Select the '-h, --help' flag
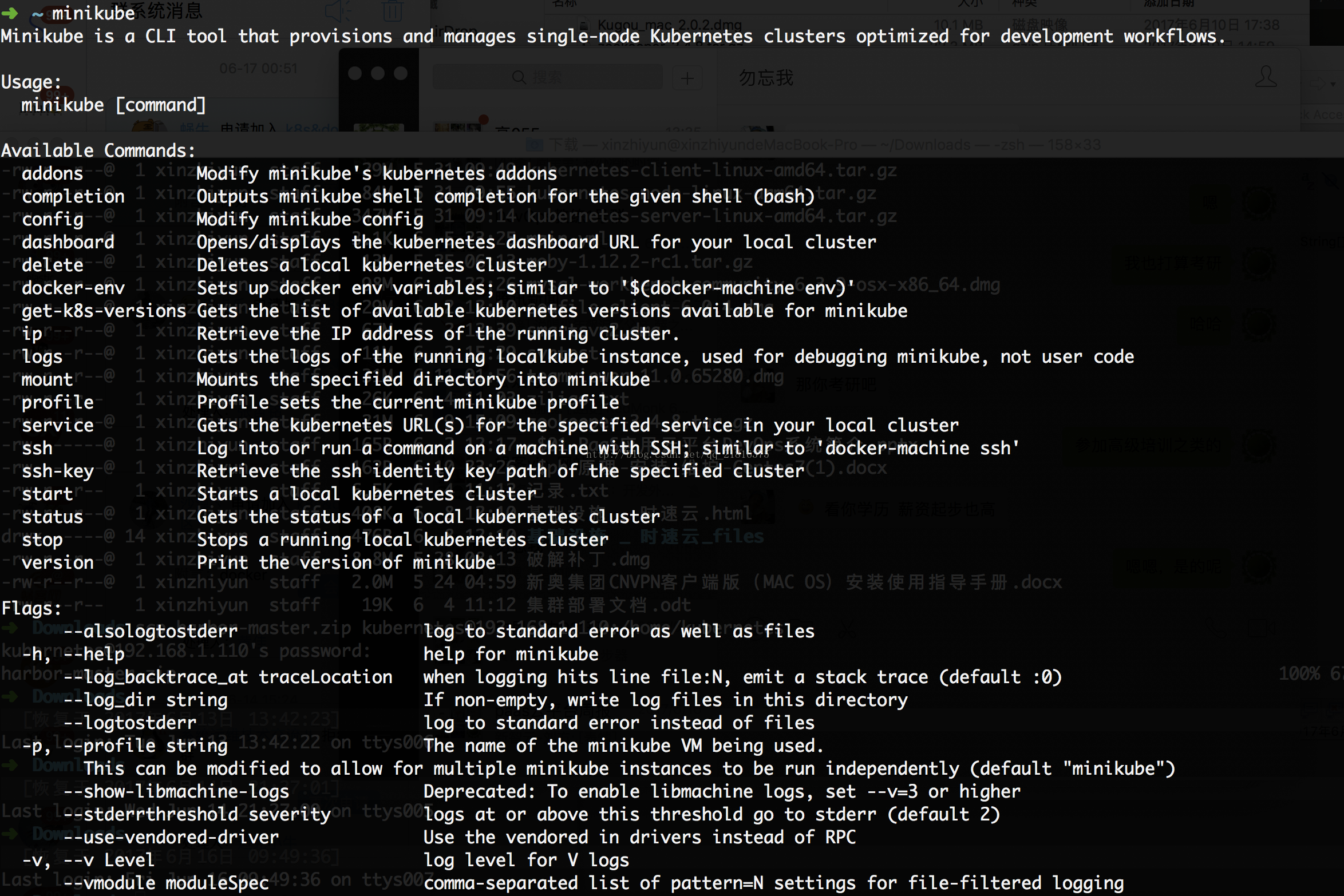The height and width of the screenshot is (896, 1344). click(x=73, y=654)
